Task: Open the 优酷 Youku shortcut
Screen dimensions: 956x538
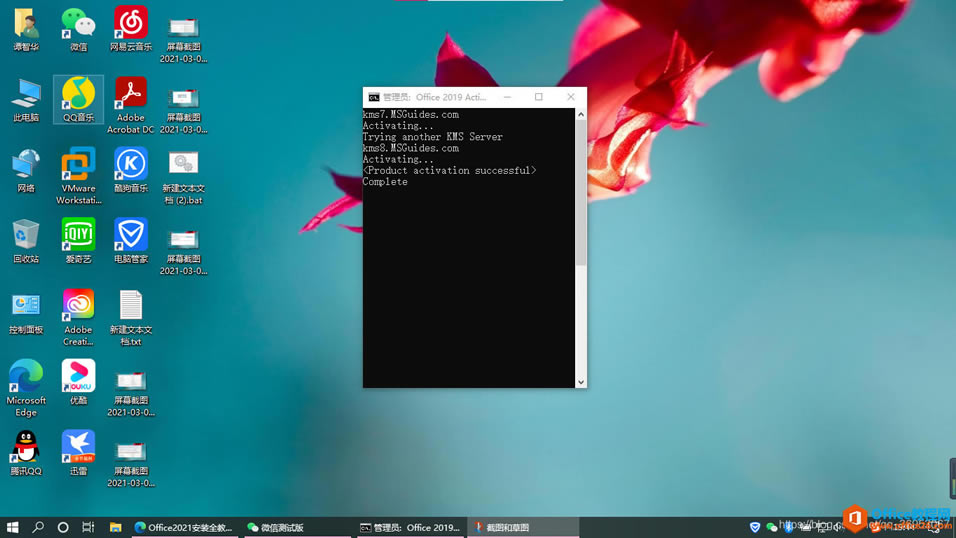Action: pyautogui.click(x=78, y=382)
